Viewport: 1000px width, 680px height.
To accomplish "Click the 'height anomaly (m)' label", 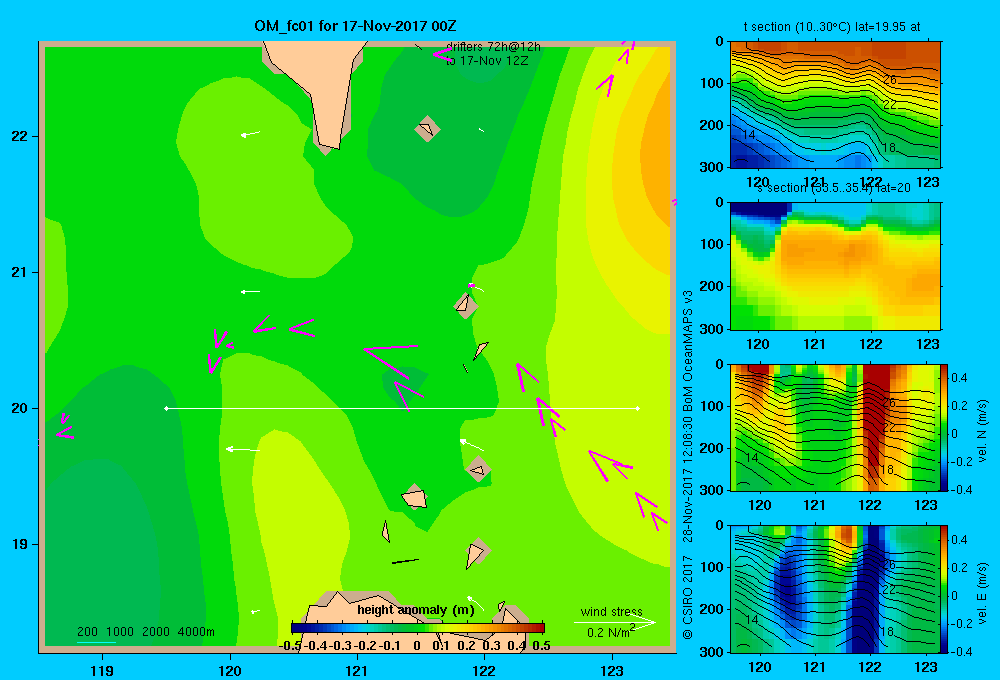I will coord(416,610).
